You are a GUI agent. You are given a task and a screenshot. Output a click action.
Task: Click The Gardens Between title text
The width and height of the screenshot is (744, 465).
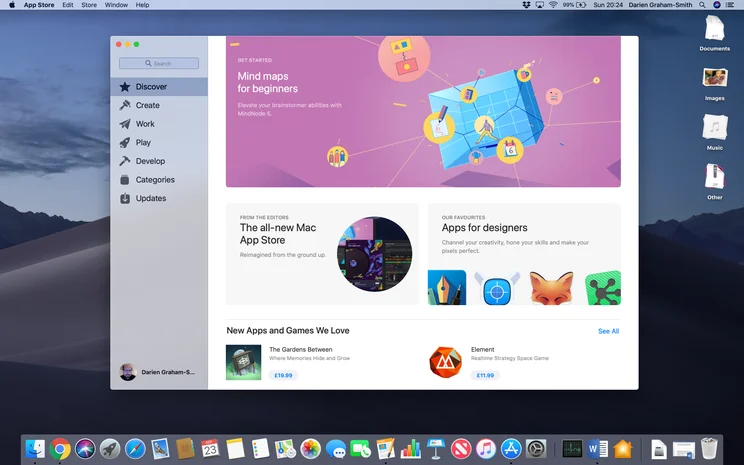(x=300, y=349)
